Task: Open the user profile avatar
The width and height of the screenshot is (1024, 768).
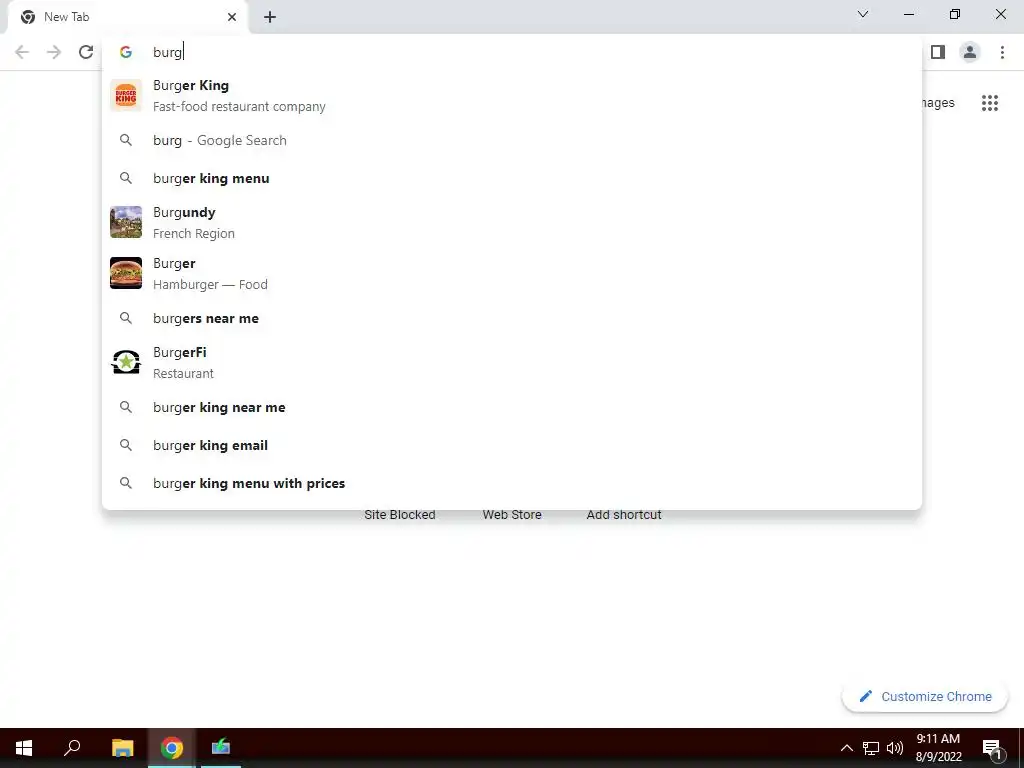Action: (970, 52)
